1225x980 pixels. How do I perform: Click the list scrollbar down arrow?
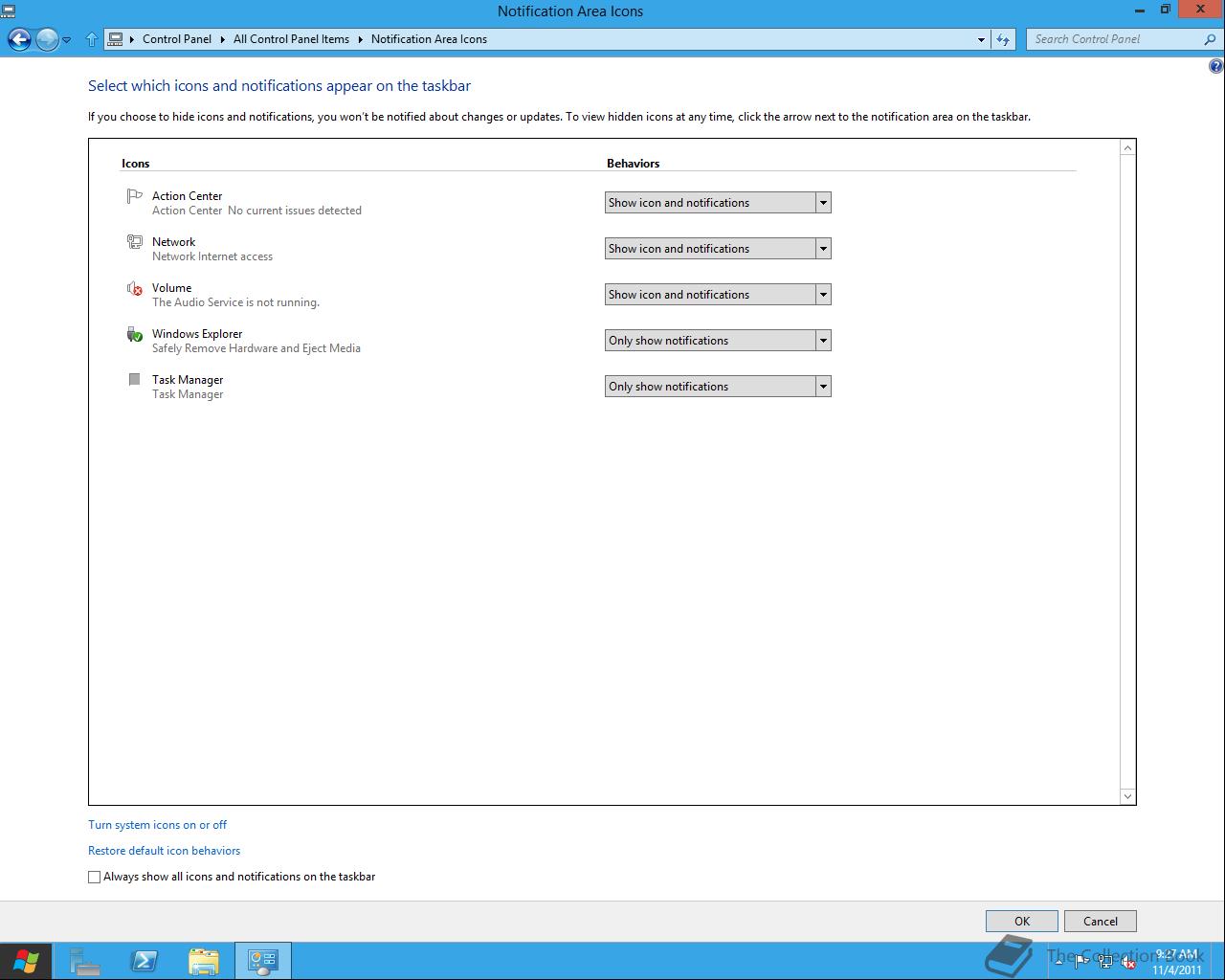[1127, 796]
